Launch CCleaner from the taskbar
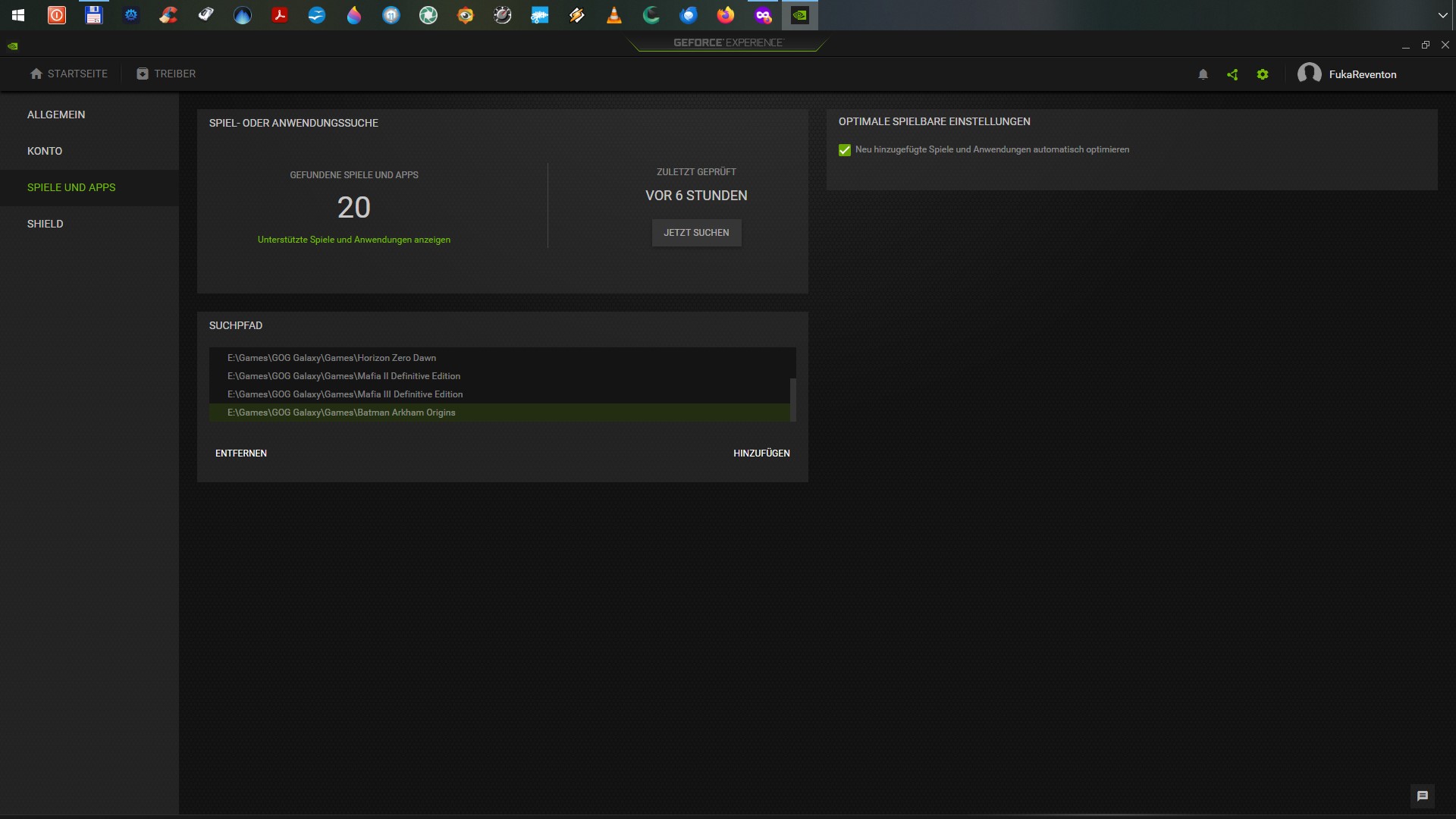The width and height of the screenshot is (1456, 819). [x=168, y=15]
